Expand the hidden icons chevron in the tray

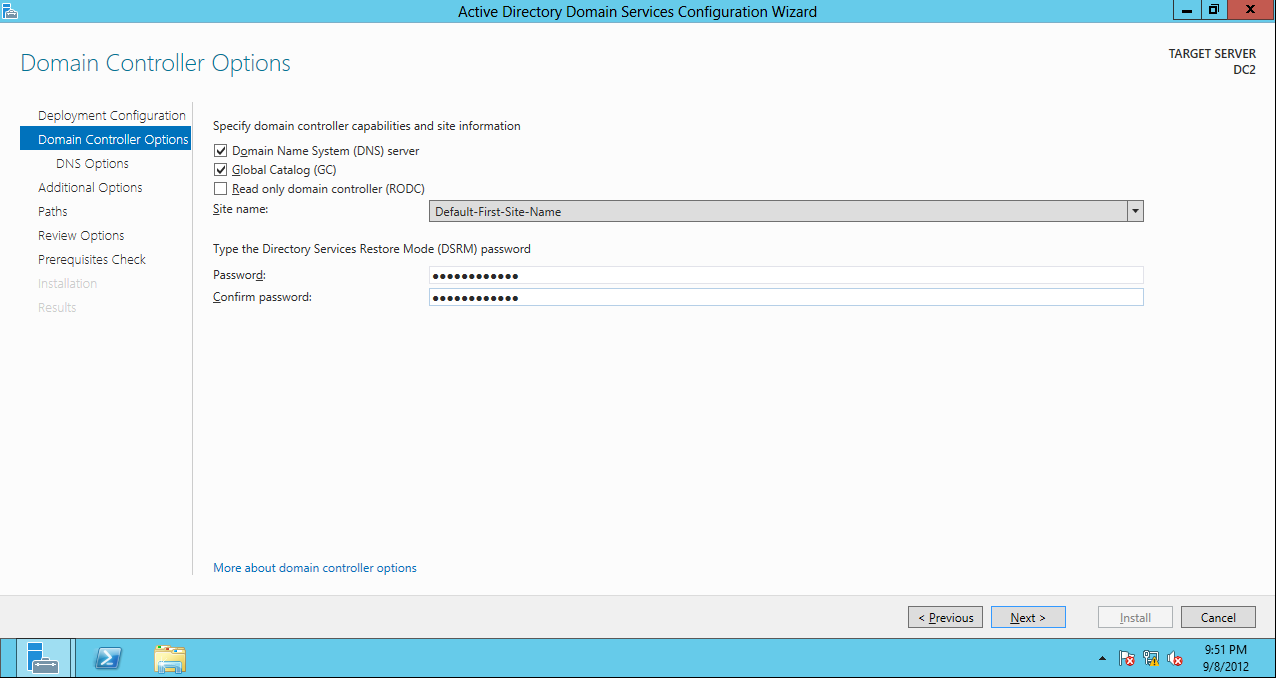click(1104, 659)
